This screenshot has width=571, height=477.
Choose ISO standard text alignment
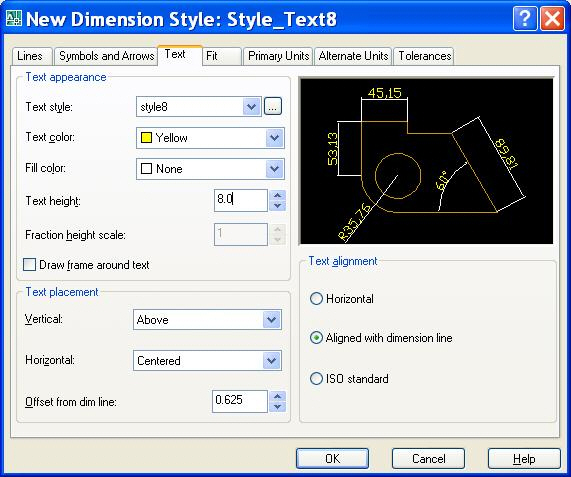point(316,379)
